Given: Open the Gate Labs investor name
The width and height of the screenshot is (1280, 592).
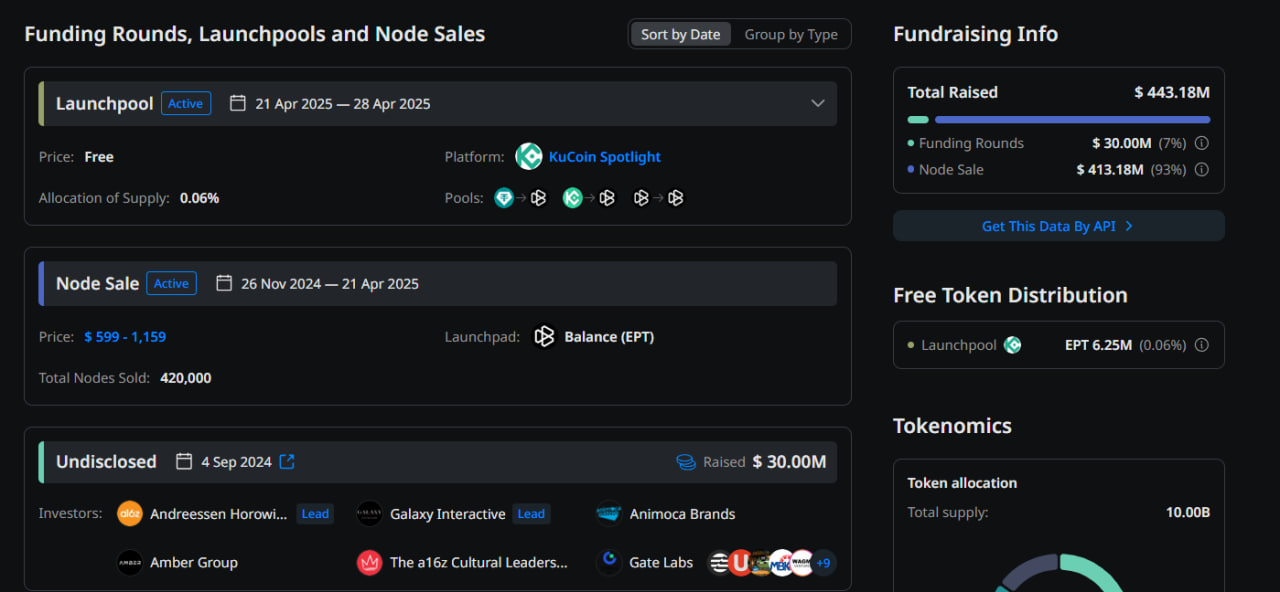Looking at the screenshot, I should click(661, 562).
